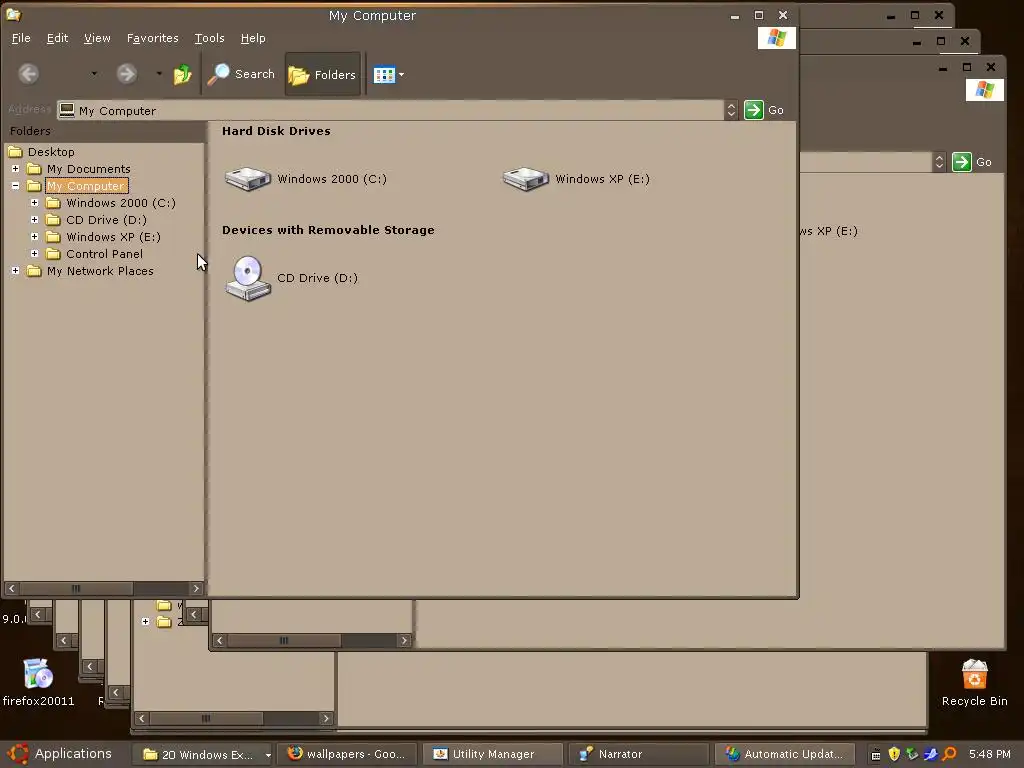Open the Forward history dropdown arrow
Screen dimensions: 1024x768
pyautogui.click(x=159, y=74)
